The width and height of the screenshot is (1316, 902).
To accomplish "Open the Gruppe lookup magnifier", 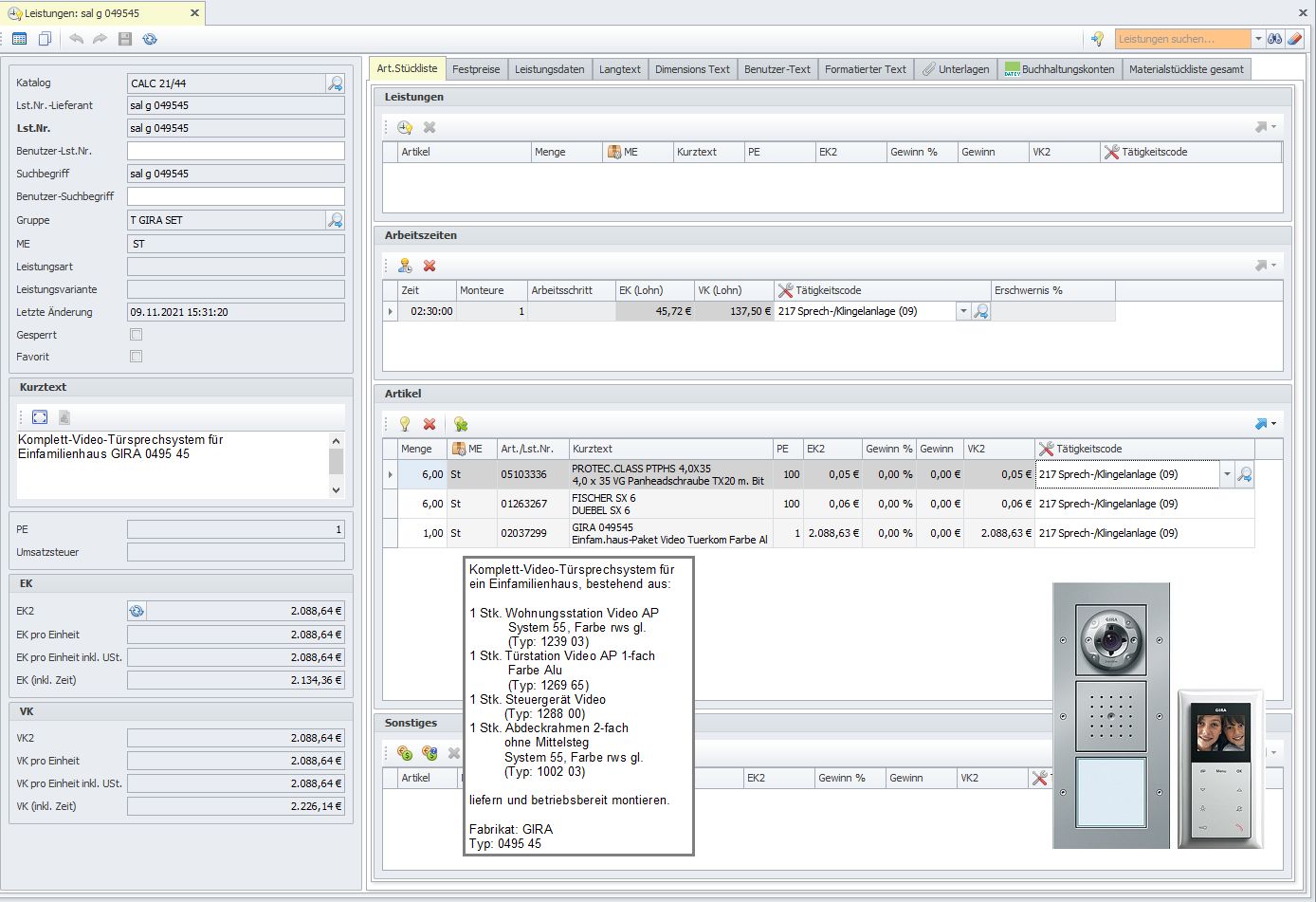I will coord(335,220).
